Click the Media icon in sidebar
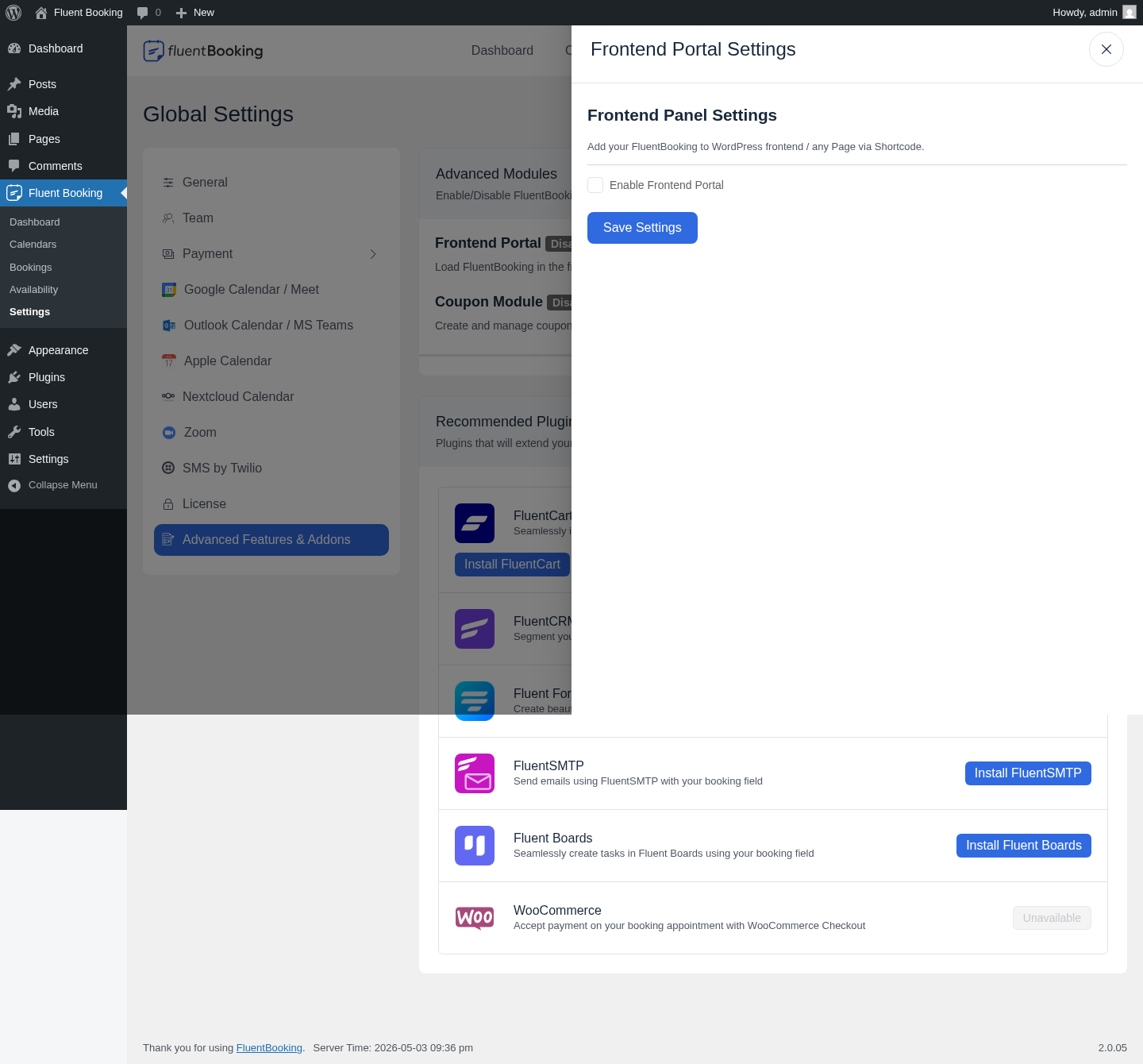1143x1064 pixels. pyautogui.click(x=14, y=111)
